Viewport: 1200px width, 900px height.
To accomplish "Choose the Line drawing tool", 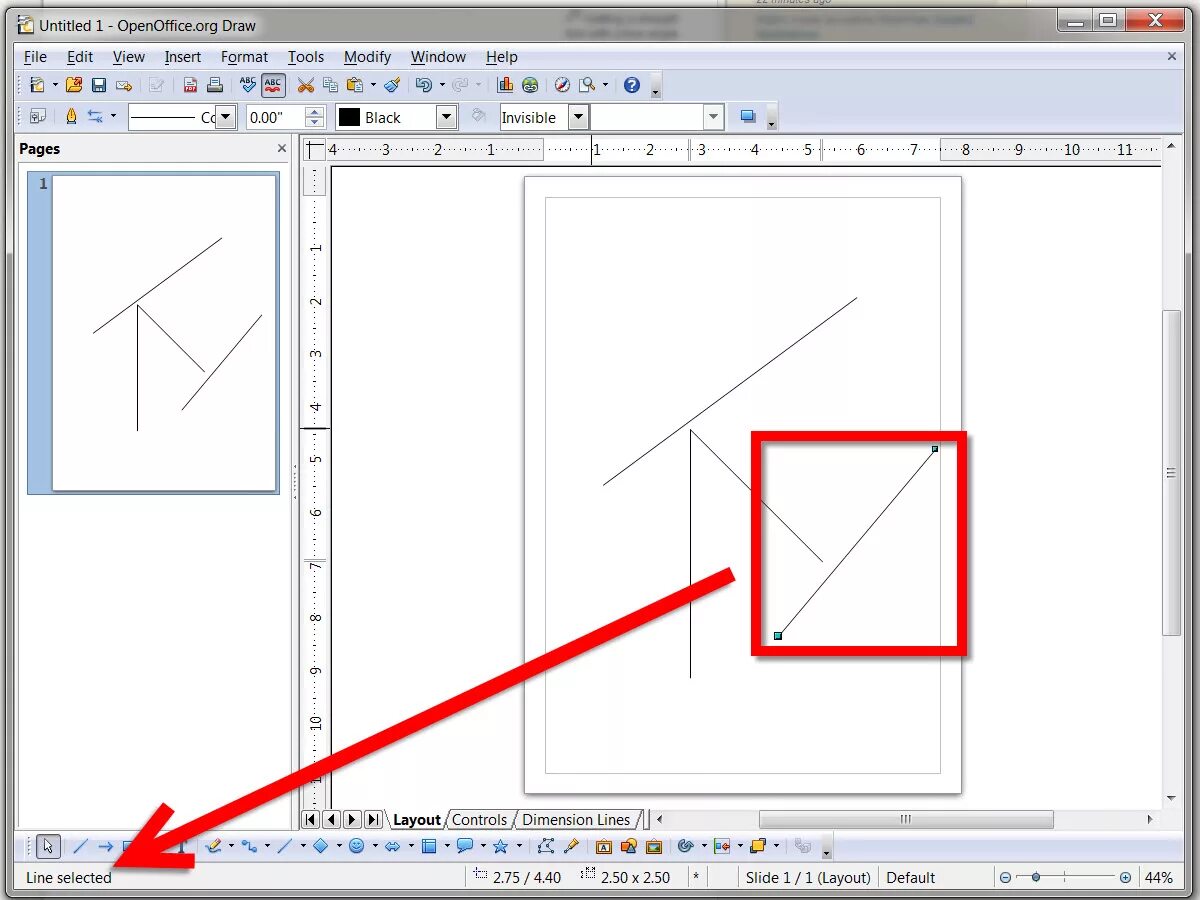I will point(80,846).
